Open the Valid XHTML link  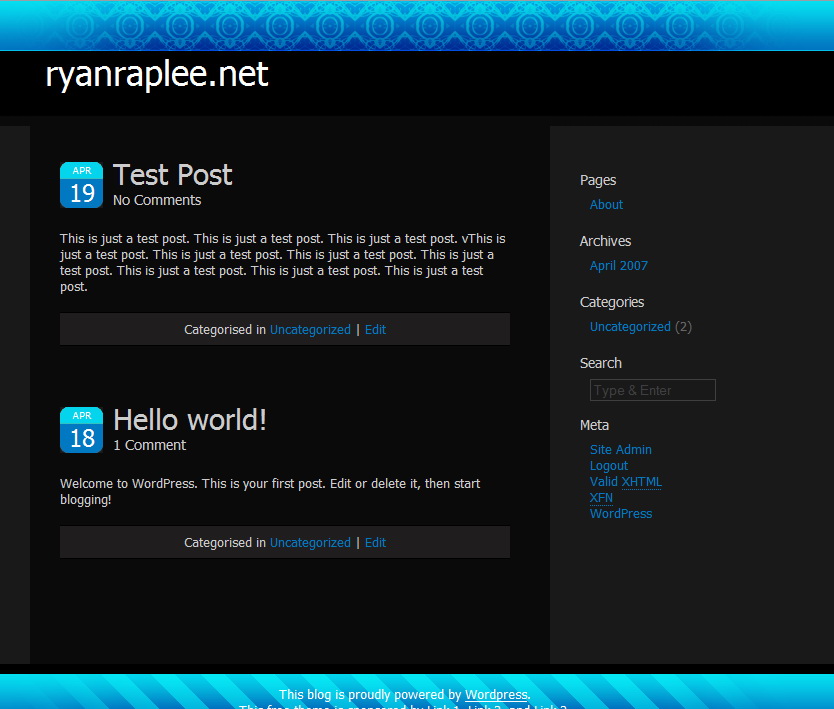[625, 482]
